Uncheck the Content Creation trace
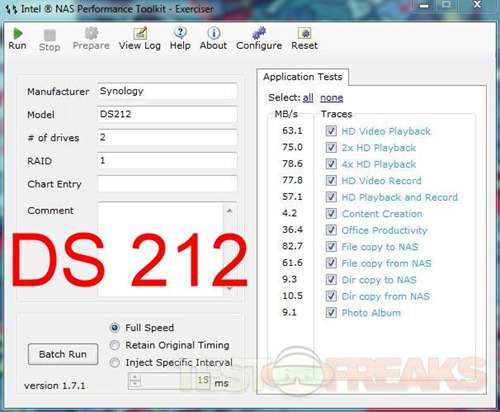This screenshot has width=500, height=412. pyautogui.click(x=331, y=213)
